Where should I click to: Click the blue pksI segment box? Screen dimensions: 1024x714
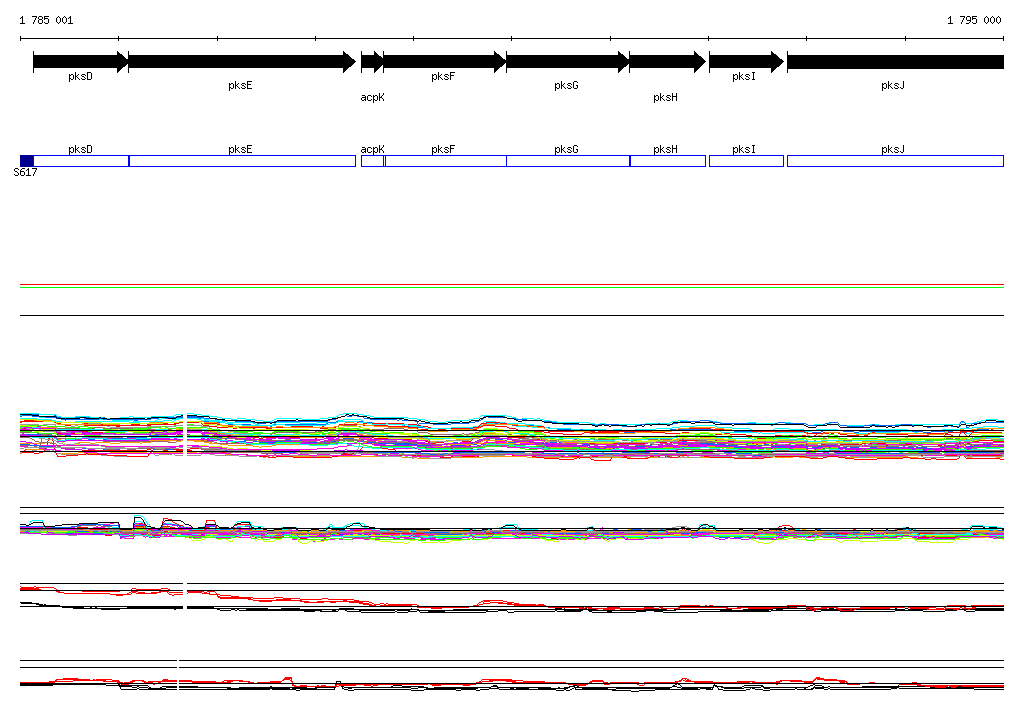(746, 161)
